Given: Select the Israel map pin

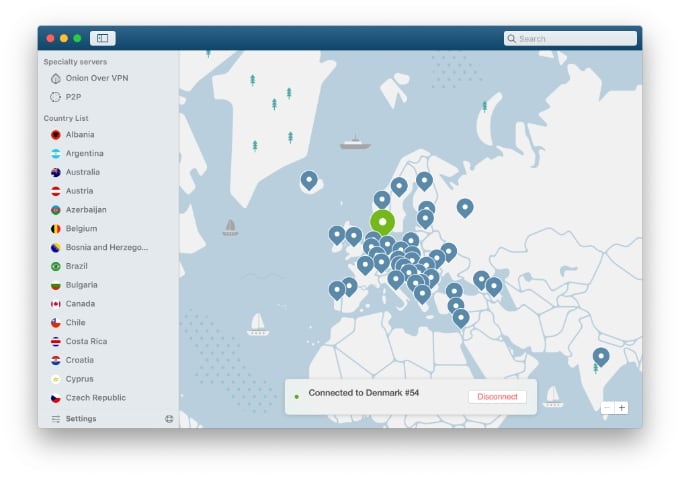Looking at the screenshot, I should [461, 318].
